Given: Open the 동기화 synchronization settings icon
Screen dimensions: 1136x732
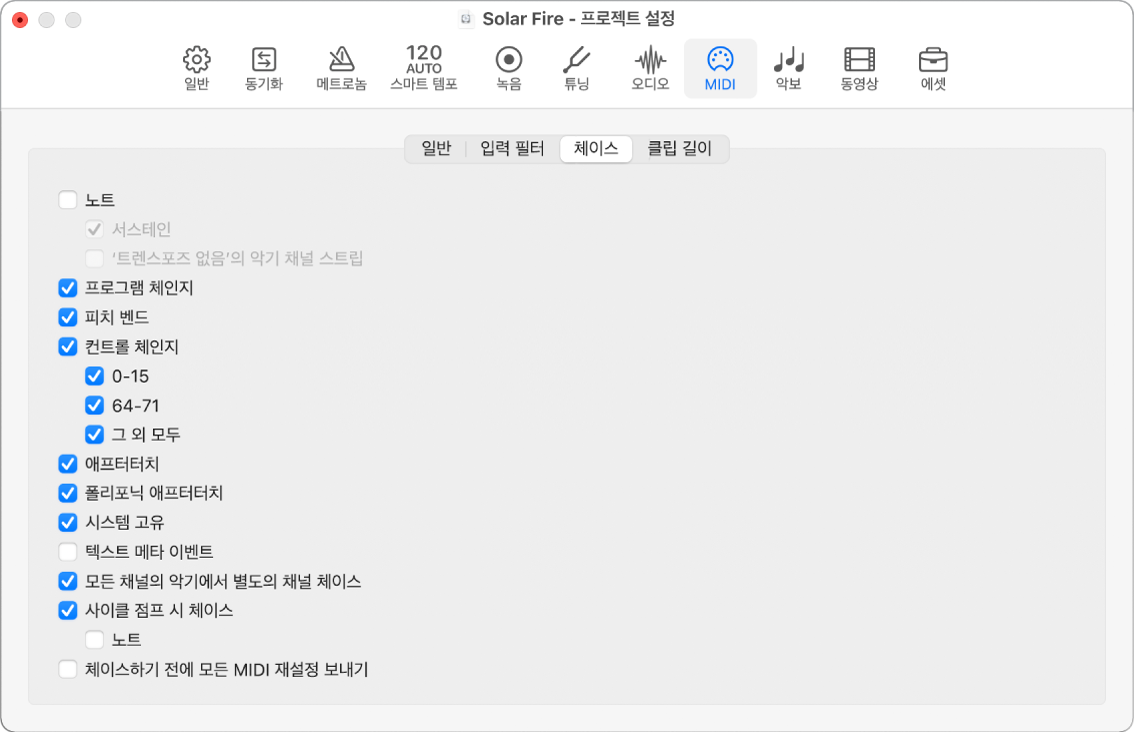Looking at the screenshot, I should (264, 68).
